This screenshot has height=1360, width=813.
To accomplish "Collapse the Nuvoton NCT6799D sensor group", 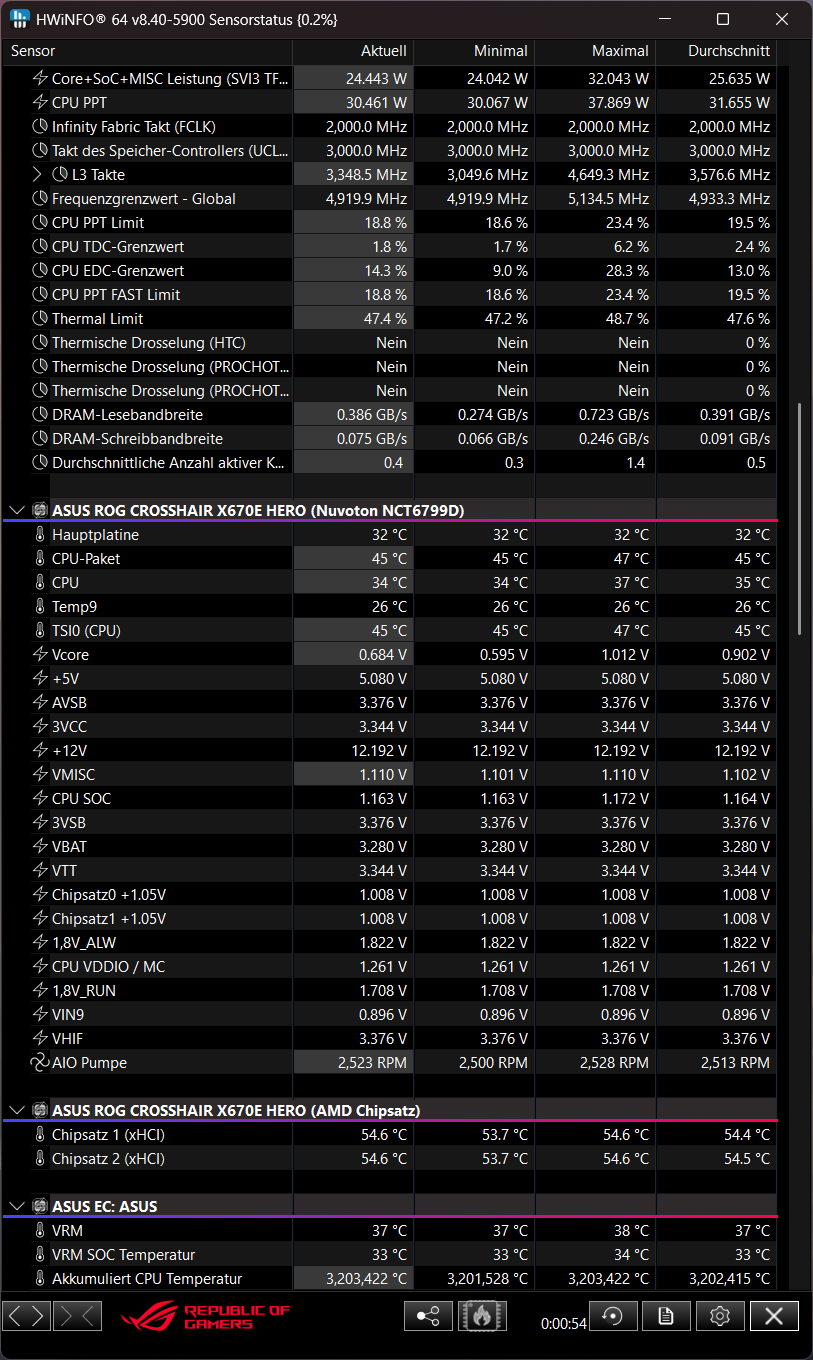I will [x=16, y=510].
